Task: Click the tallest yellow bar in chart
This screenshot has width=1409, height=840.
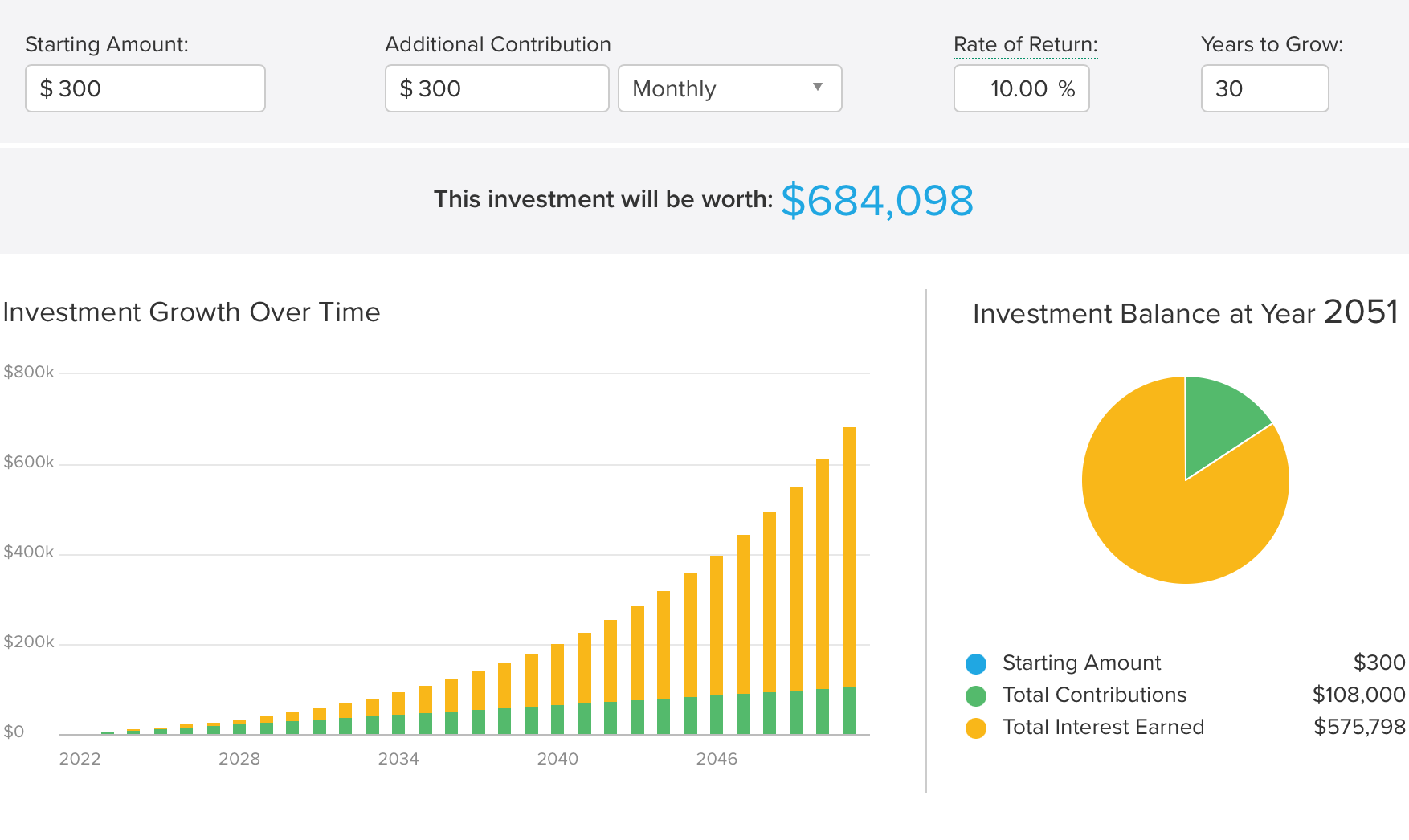Action: point(850,554)
